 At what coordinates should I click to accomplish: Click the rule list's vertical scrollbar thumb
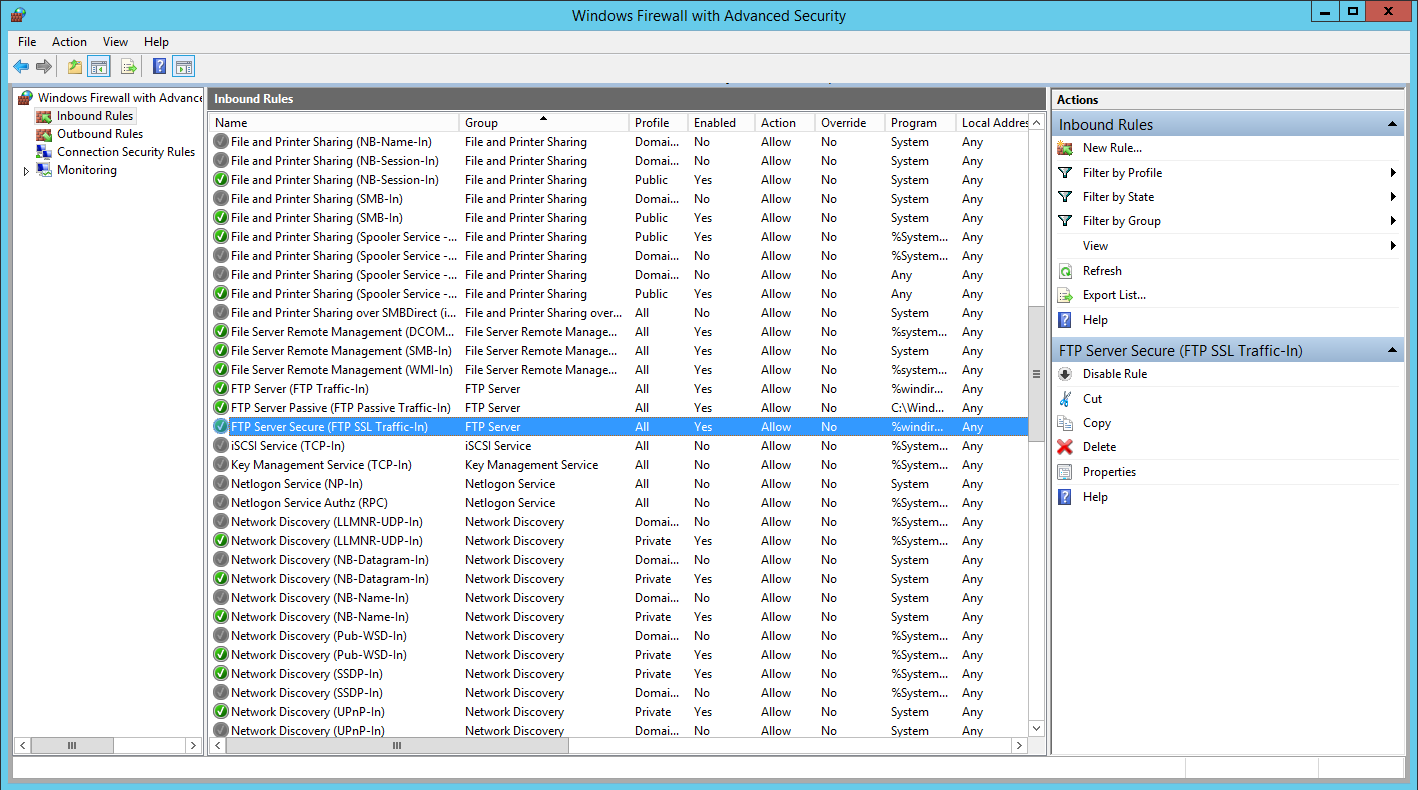click(1036, 373)
